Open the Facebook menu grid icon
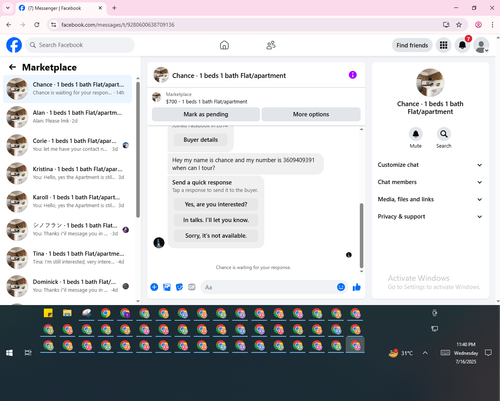The height and width of the screenshot is (401, 500). pos(443,45)
